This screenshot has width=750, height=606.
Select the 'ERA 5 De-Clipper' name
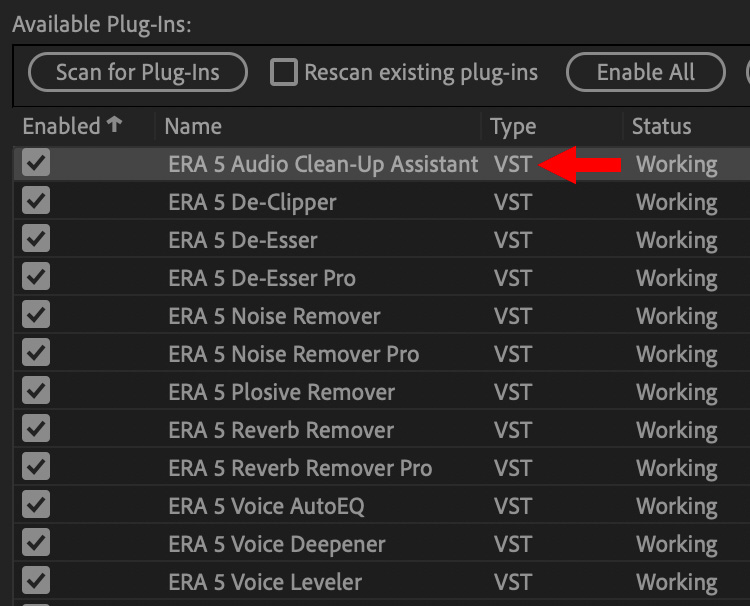pyautogui.click(x=253, y=203)
